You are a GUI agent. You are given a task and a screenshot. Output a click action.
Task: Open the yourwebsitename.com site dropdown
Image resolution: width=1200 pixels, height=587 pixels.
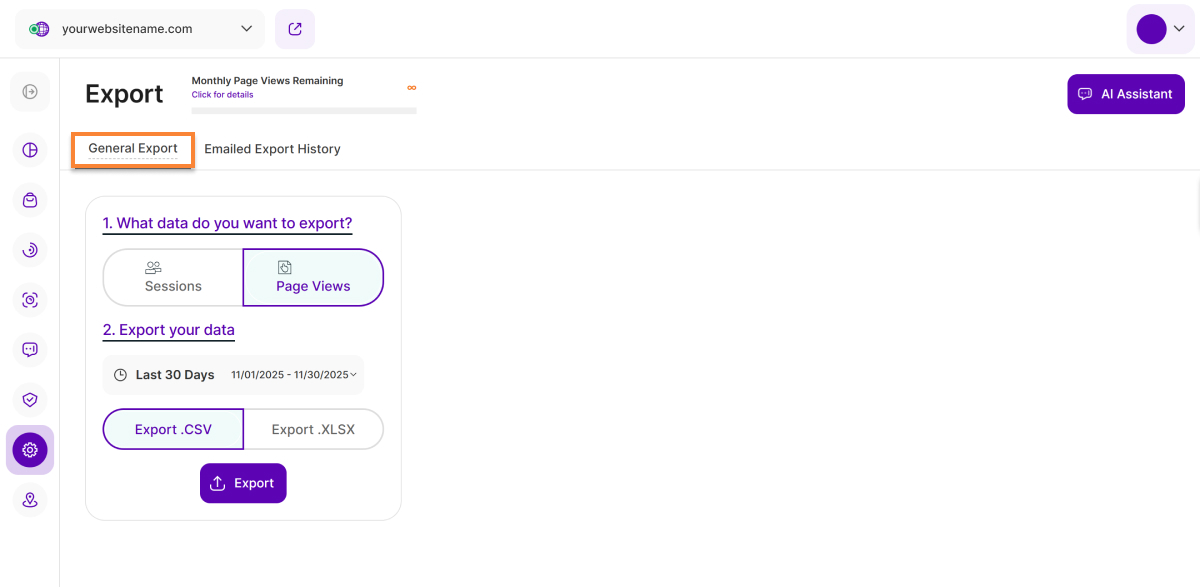(140, 29)
